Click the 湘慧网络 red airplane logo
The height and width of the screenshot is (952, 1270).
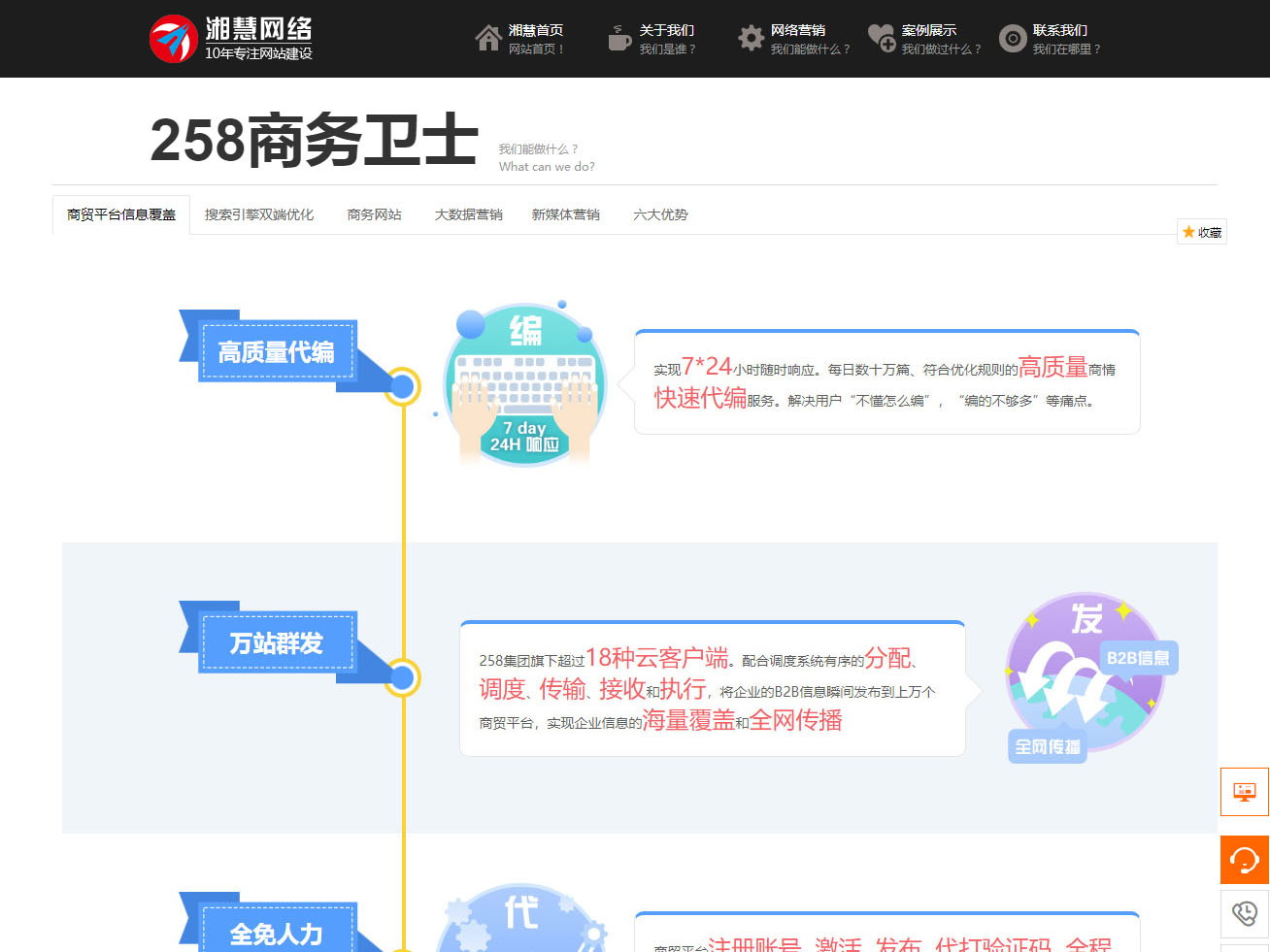click(x=174, y=39)
